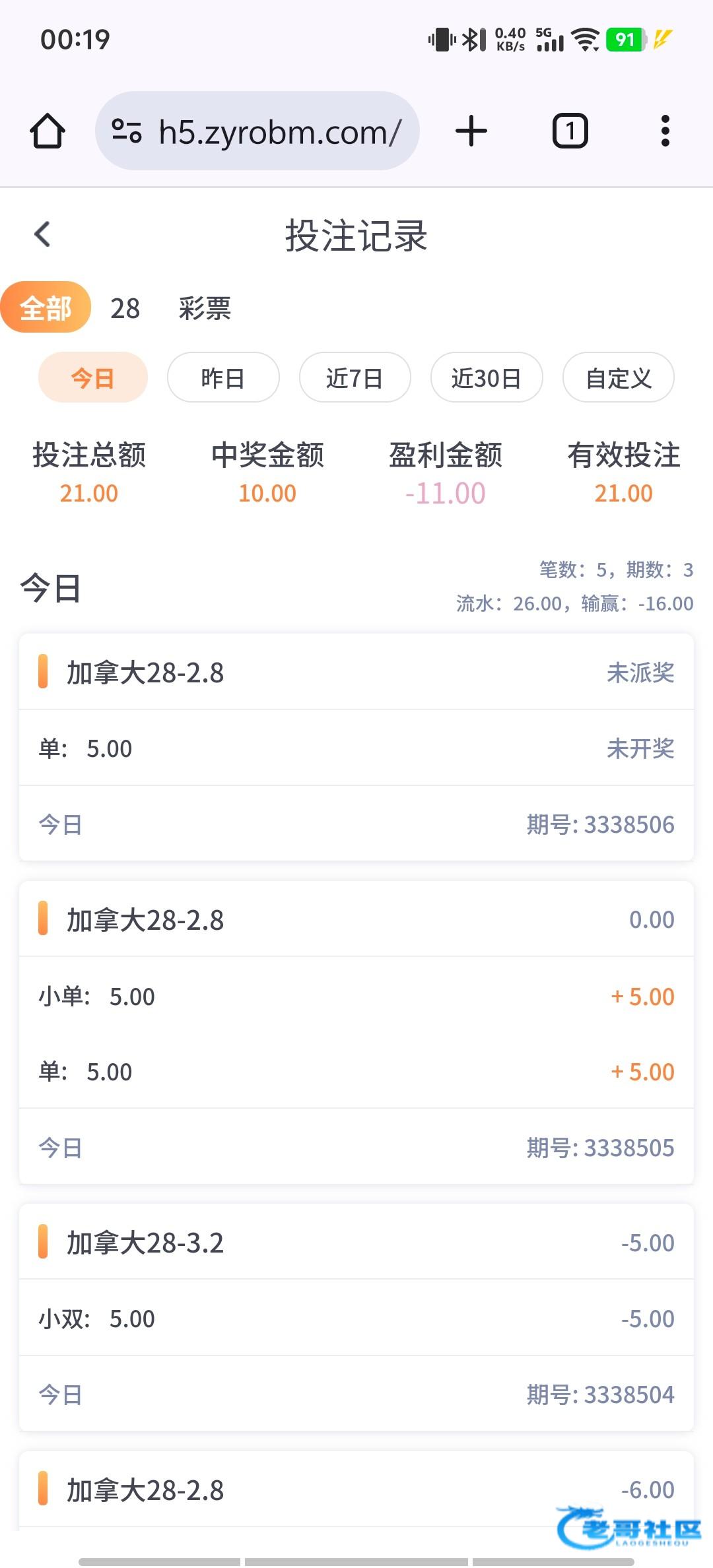The height and width of the screenshot is (1568, 713).
Task: Open the tab switcher showing 1 tab
Action: click(570, 131)
